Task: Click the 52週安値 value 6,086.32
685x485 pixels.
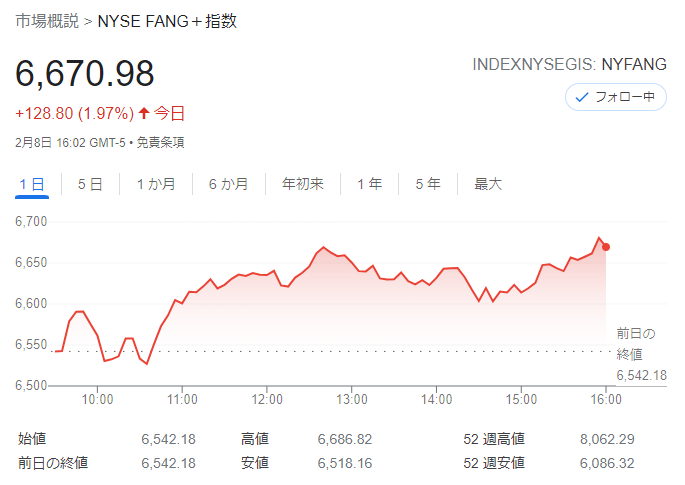Action: click(x=607, y=463)
